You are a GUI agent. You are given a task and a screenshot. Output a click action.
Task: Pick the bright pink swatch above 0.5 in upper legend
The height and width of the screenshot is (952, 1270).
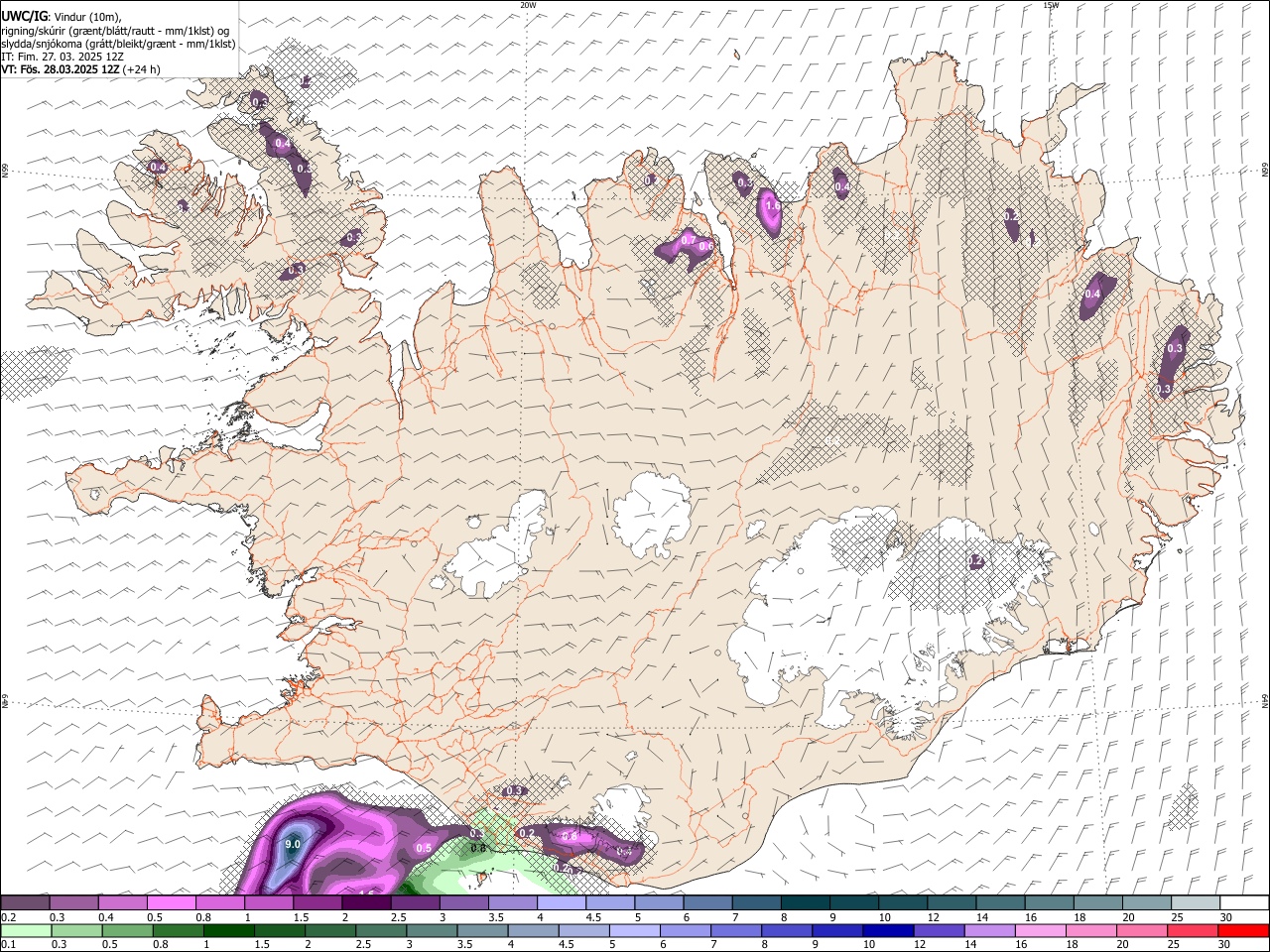pos(172,903)
